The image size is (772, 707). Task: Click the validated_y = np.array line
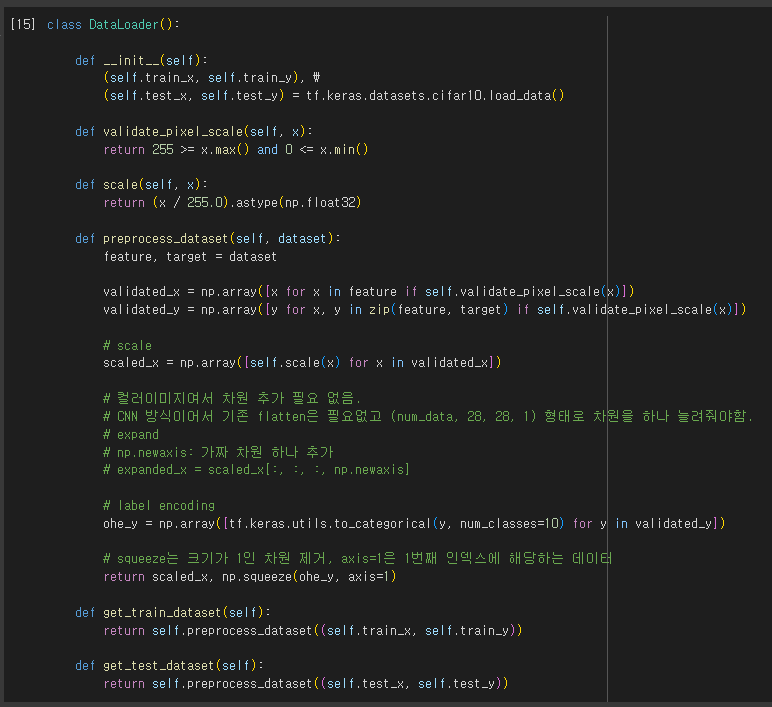(424, 309)
